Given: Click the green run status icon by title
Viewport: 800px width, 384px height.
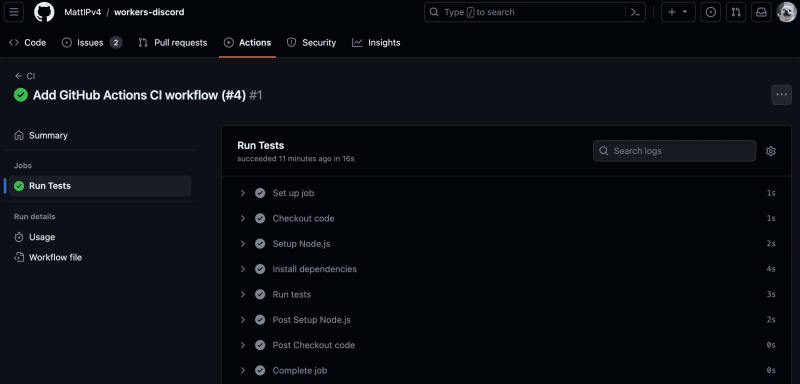Looking at the screenshot, I should click(21, 95).
